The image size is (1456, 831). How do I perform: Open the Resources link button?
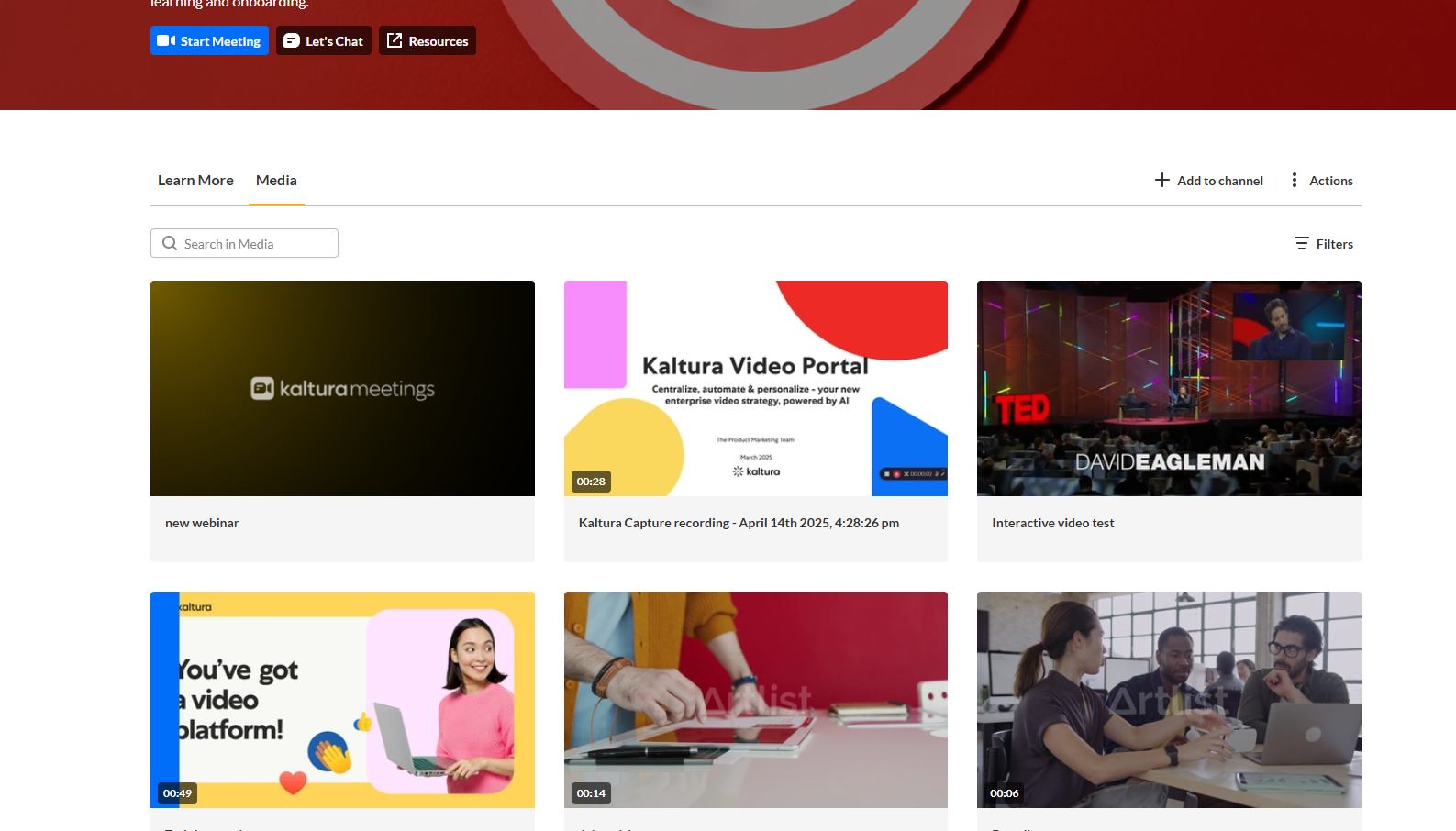click(428, 40)
